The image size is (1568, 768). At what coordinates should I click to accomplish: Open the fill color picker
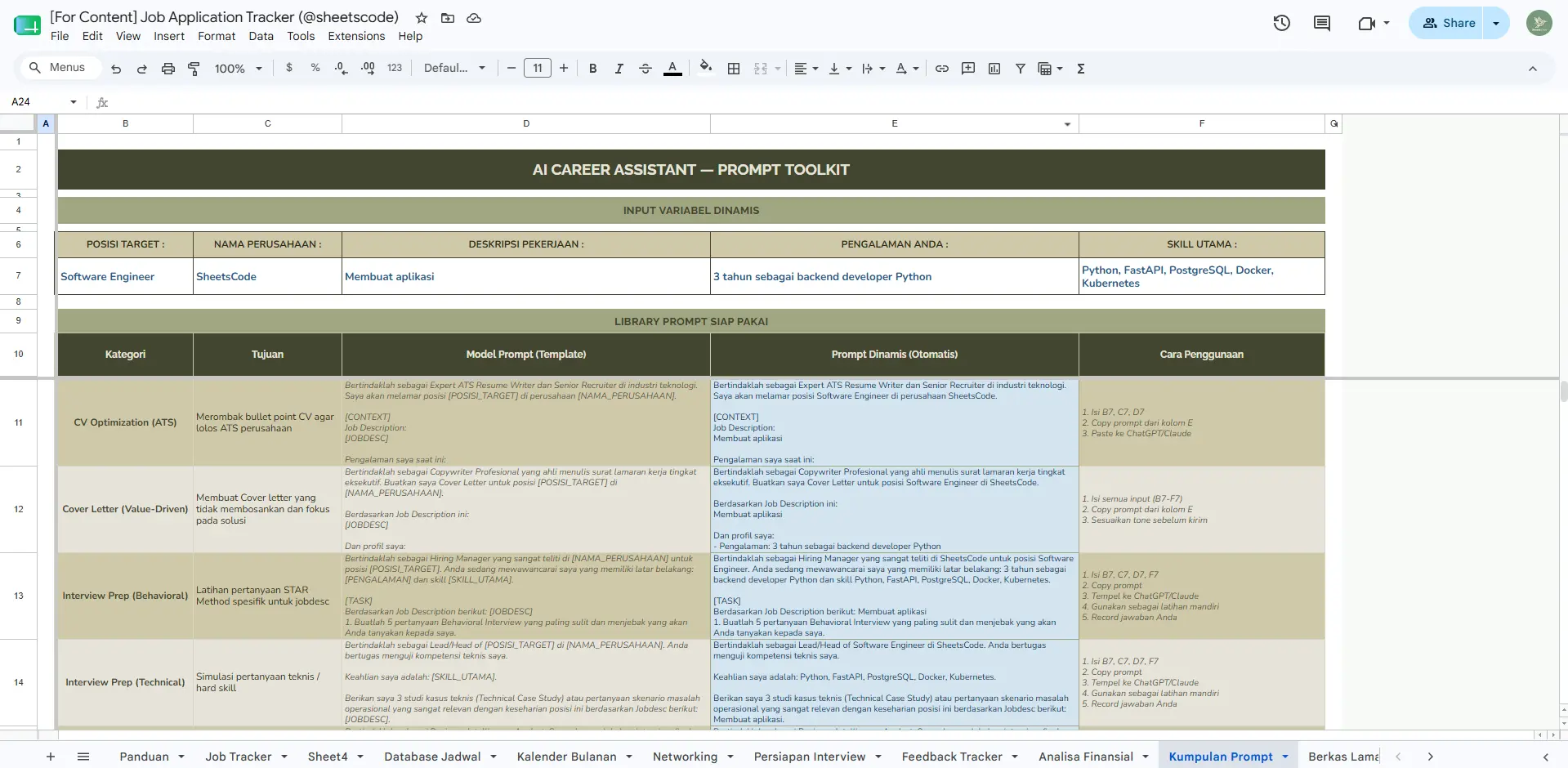(706, 68)
